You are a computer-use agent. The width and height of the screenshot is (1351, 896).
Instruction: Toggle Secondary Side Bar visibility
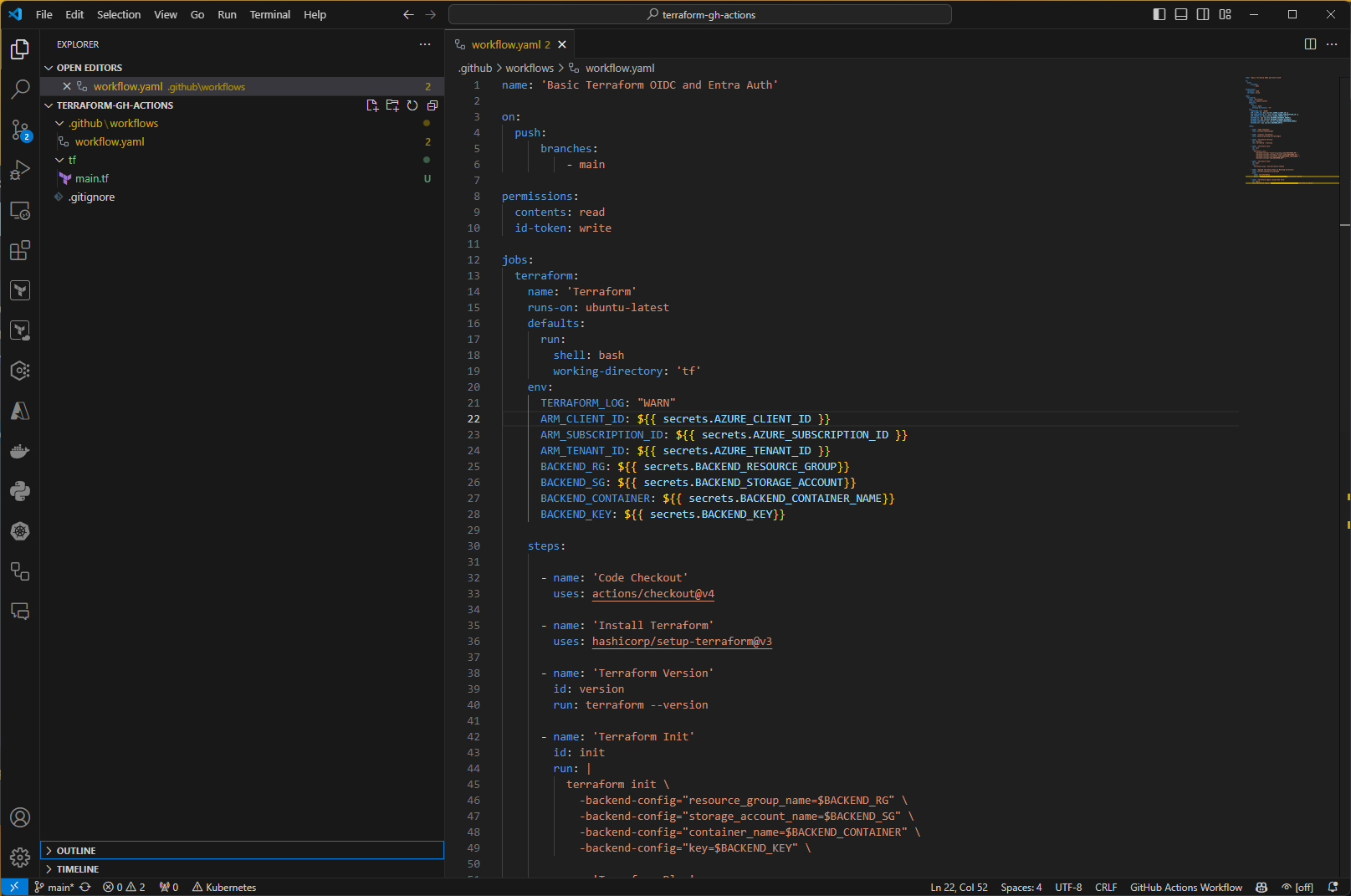click(x=1202, y=14)
